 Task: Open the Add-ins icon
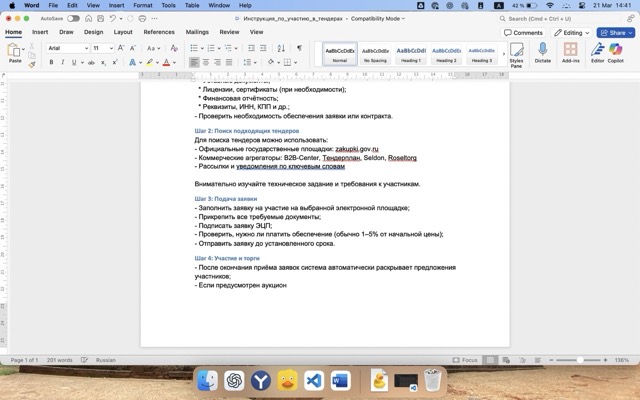[x=570, y=51]
